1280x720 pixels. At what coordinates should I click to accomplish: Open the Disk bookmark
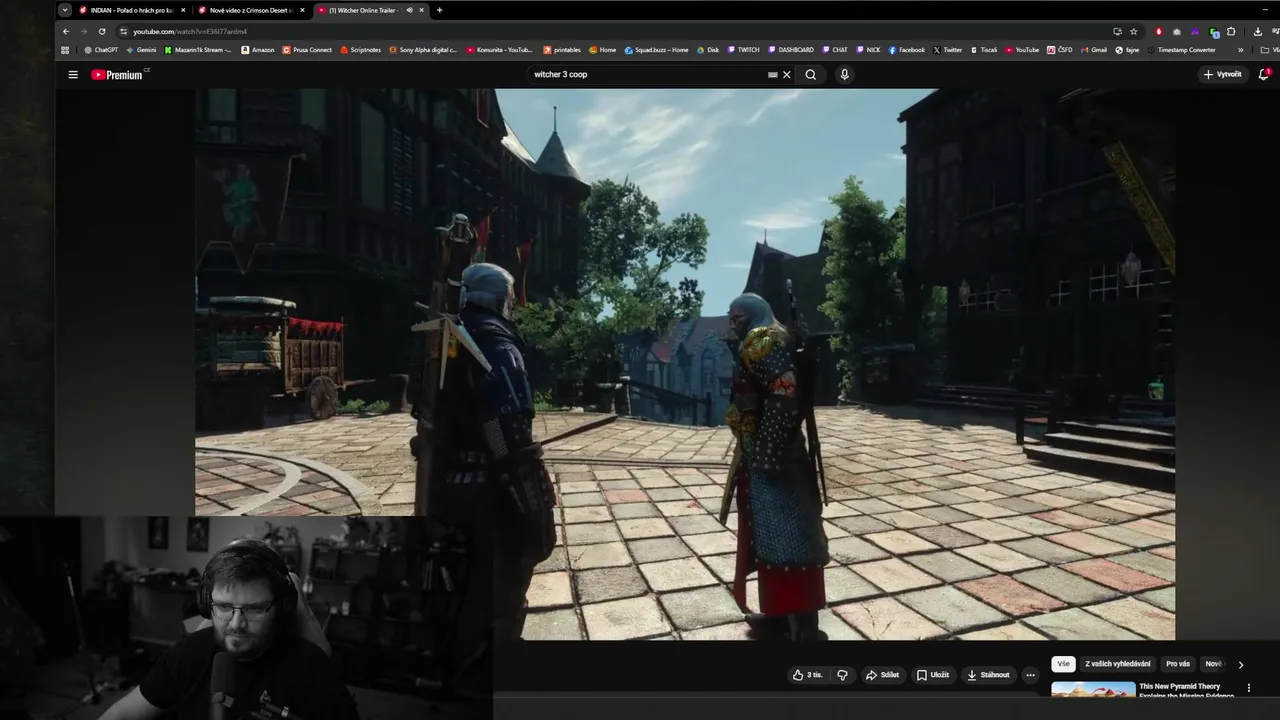pos(708,50)
